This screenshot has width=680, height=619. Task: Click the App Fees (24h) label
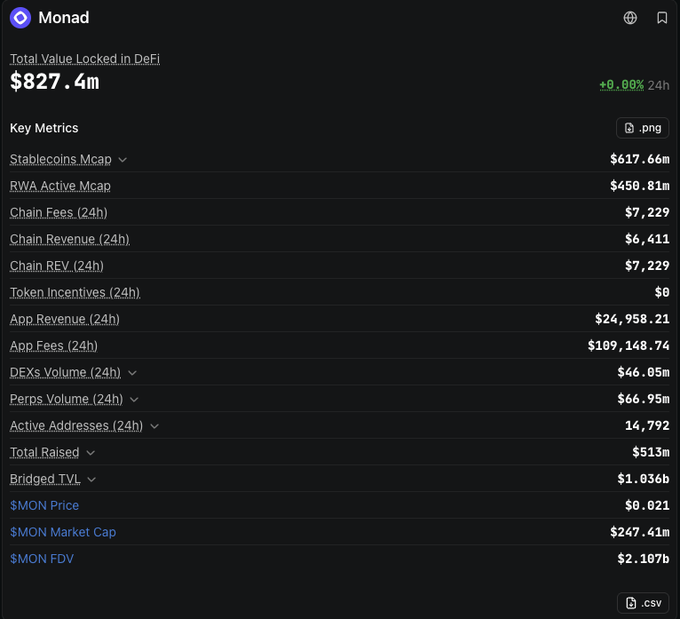pyautogui.click(x=54, y=346)
